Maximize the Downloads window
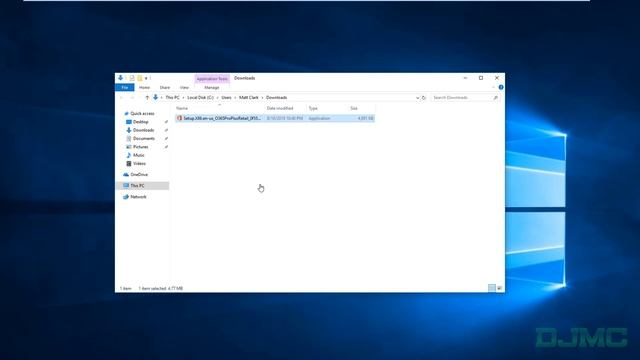 [481, 78]
